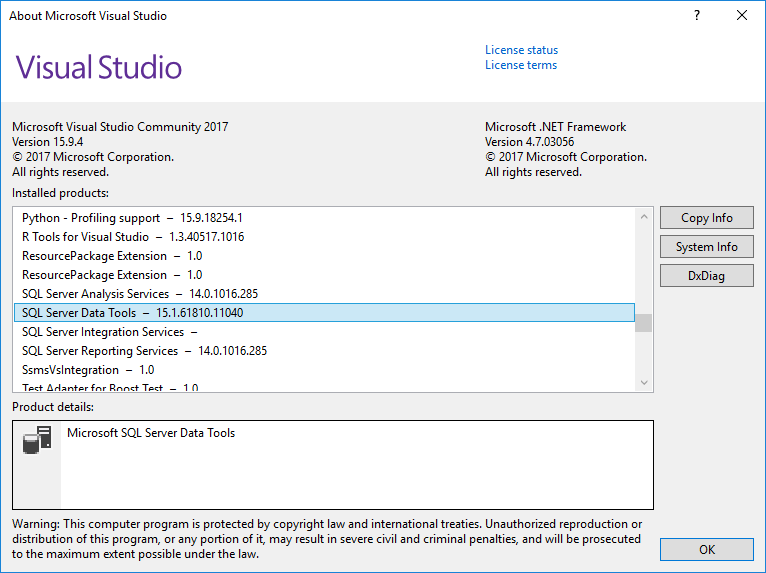
Task: Click the installed products scroll down arrow
Action: coord(644,382)
